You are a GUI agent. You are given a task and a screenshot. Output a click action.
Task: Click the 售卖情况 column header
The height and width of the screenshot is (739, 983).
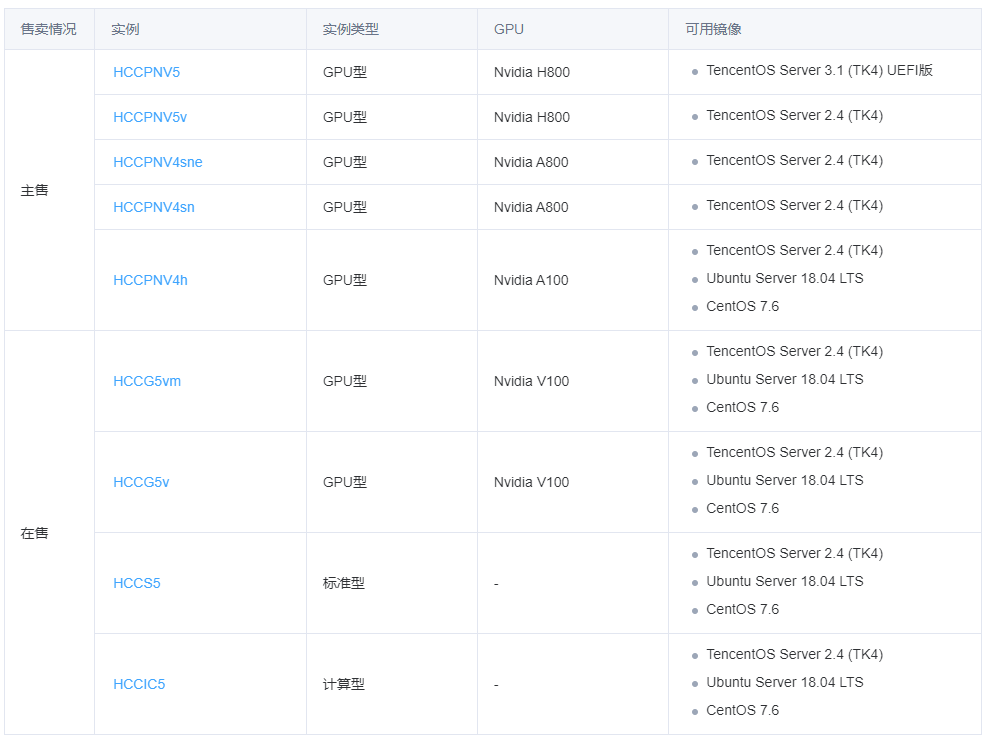tap(48, 29)
